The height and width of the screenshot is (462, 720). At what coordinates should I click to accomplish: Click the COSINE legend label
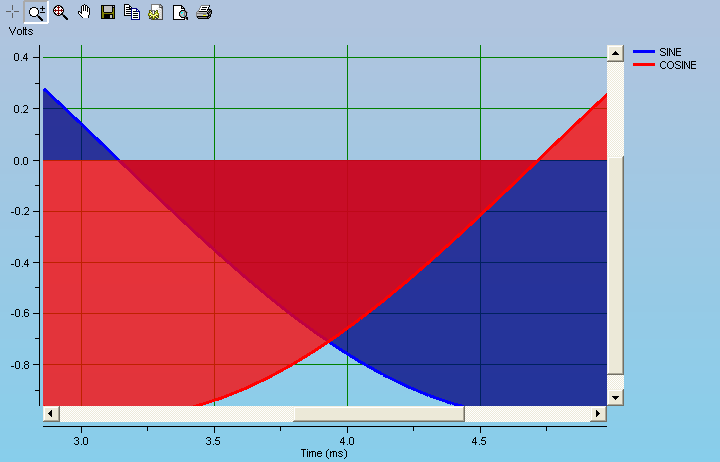pyautogui.click(x=677, y=65)
